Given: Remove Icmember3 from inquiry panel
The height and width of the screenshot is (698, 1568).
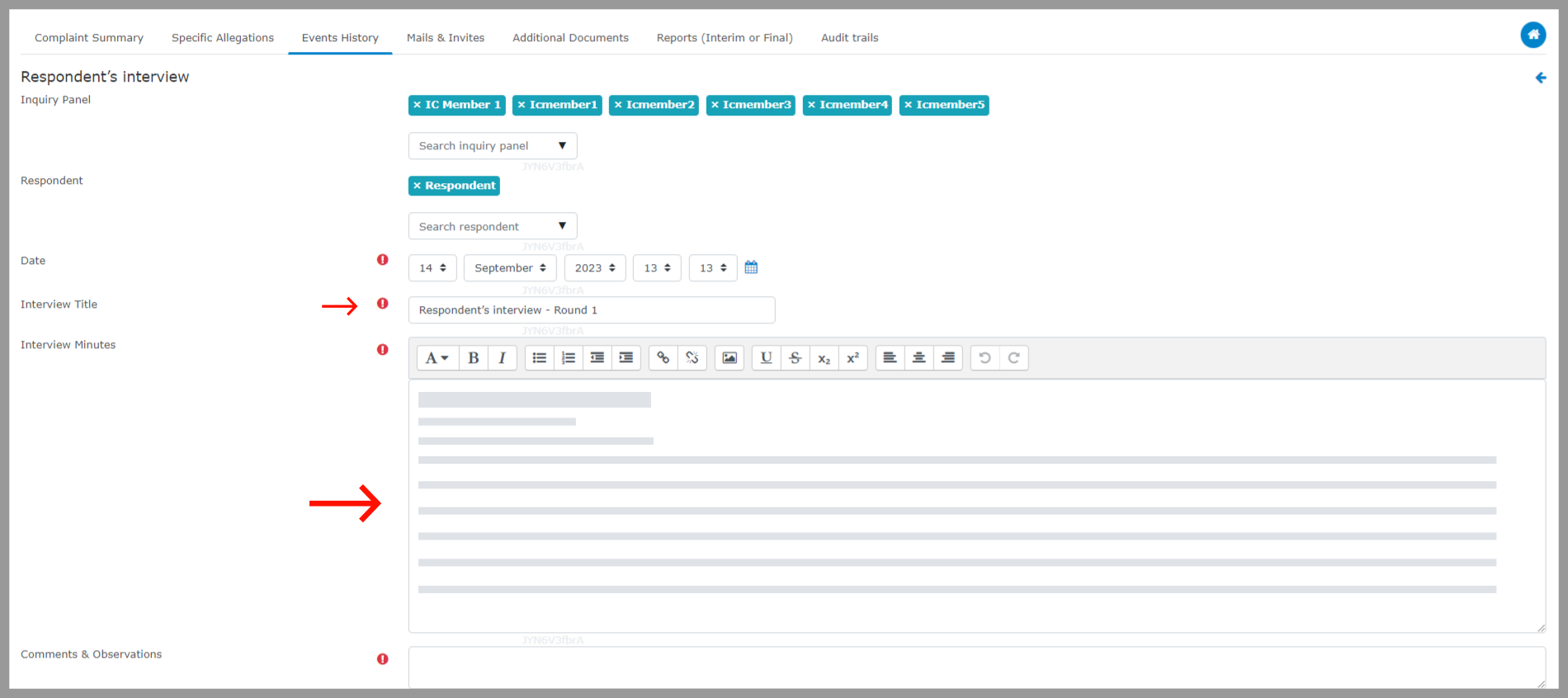Looking at the screenshot, I should click(x=715, y=105).
